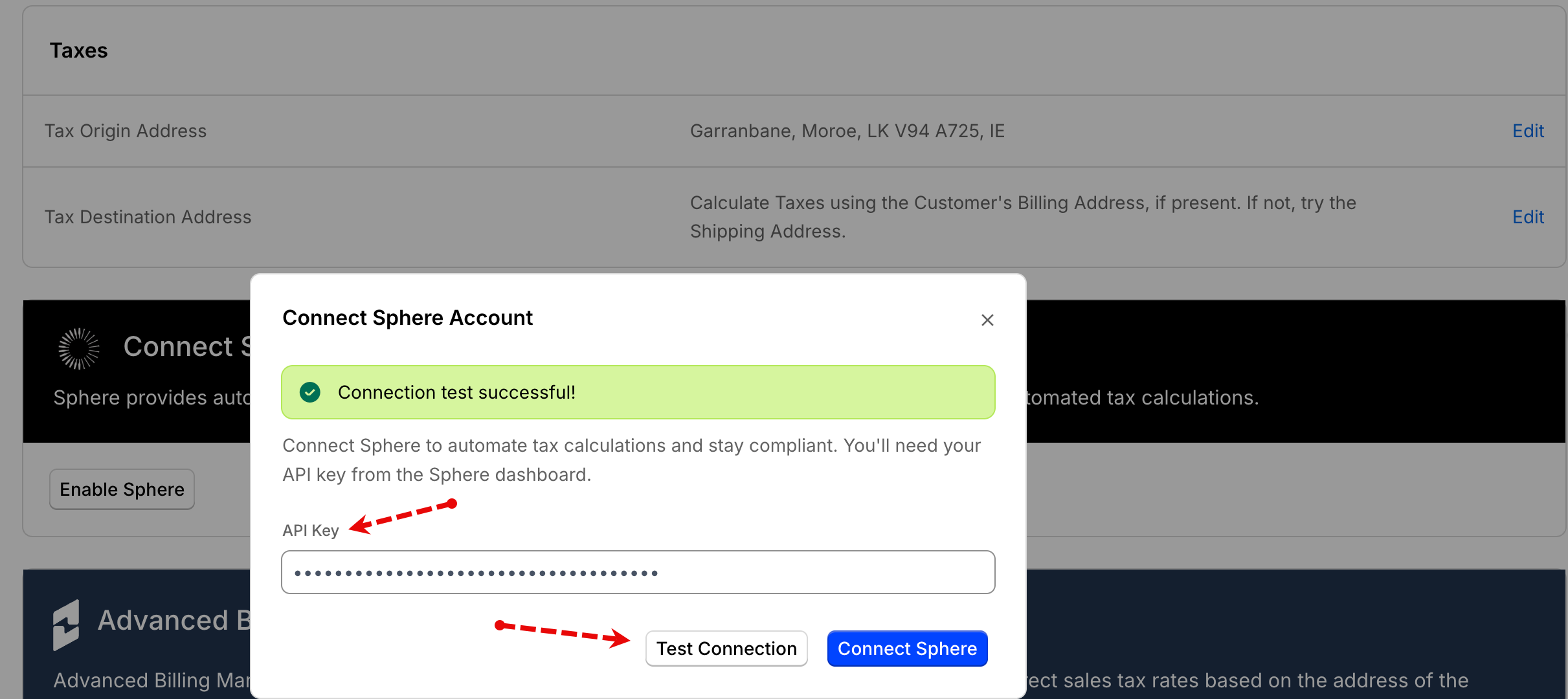The image size is (1568, 699).
Task: Click 'Garranbane, Moroe, LK V94 A725, IE' address text
Action: coord(847,131)
